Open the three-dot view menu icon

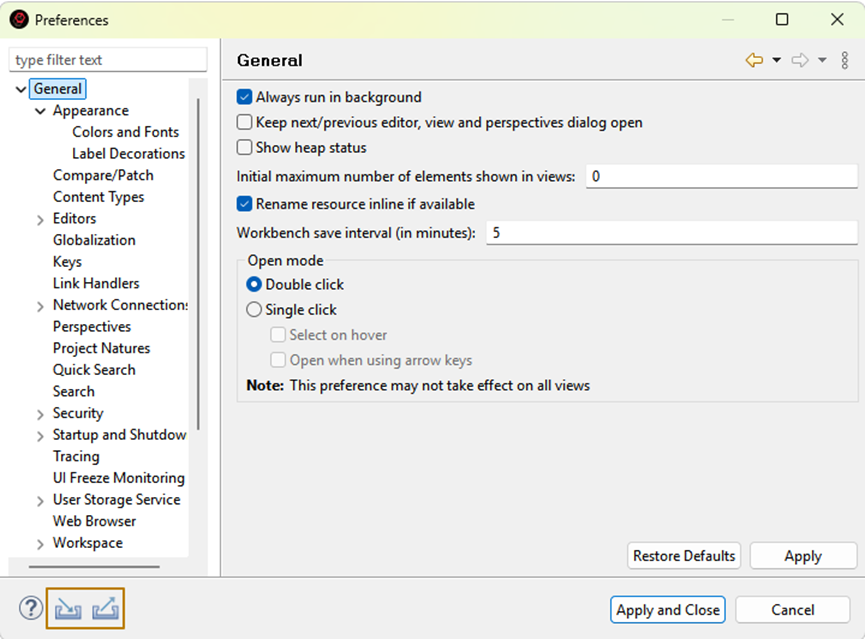point(845,61)
